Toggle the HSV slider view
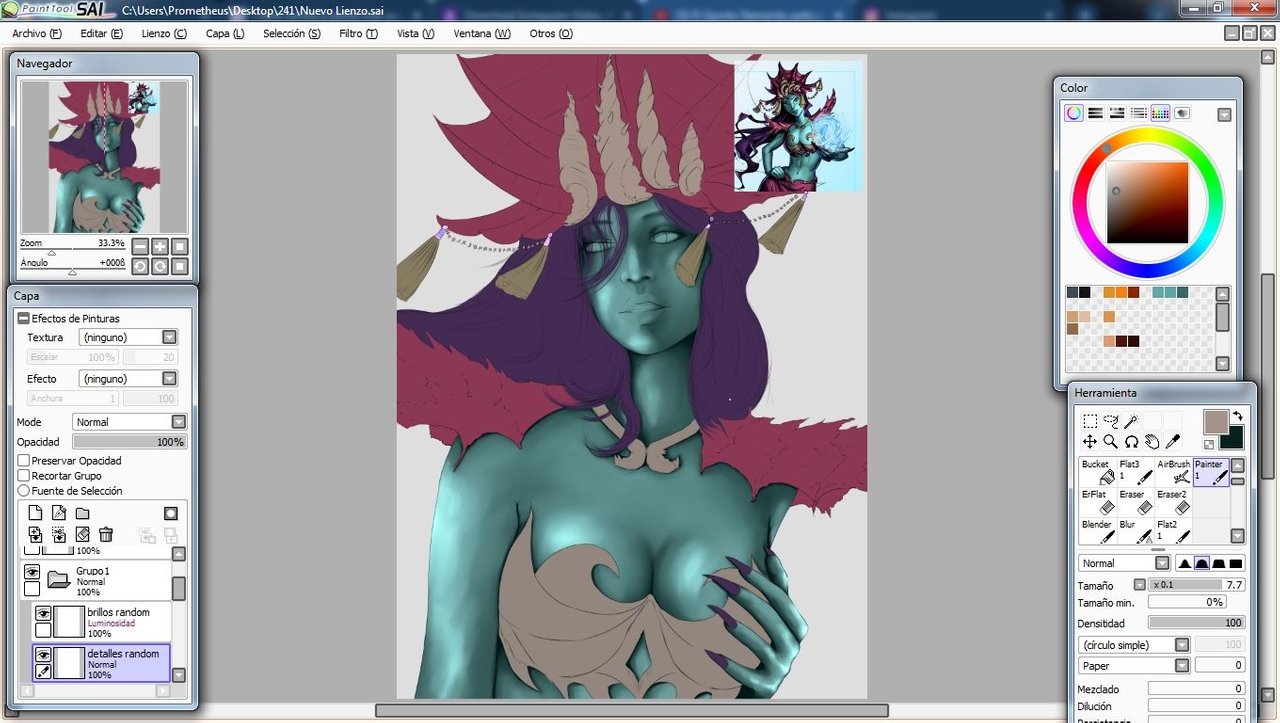The height and width of the screenshot is (723, 1280). pos(1117,113)
